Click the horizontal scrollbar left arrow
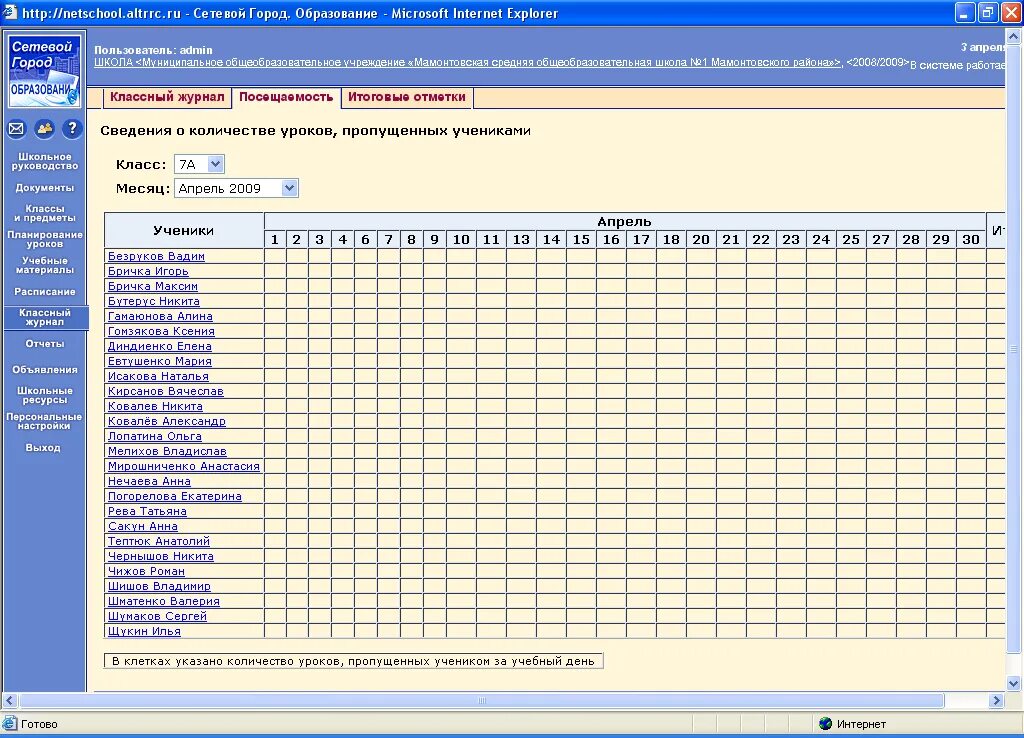Screen dimensions: 1024x738 pyautogui.click(x=10, y=701)
